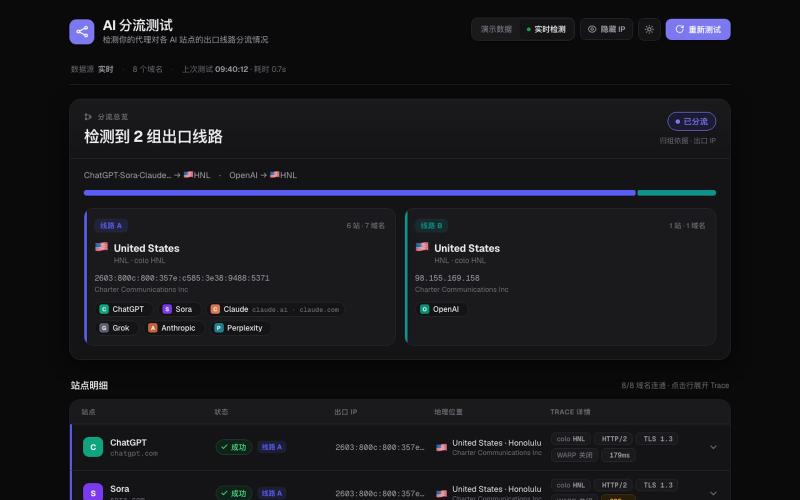Click IP address 98.155.169.158
The width and height of the screenshot is (800, 500).
pyautogui.click(x=447, y=278)
